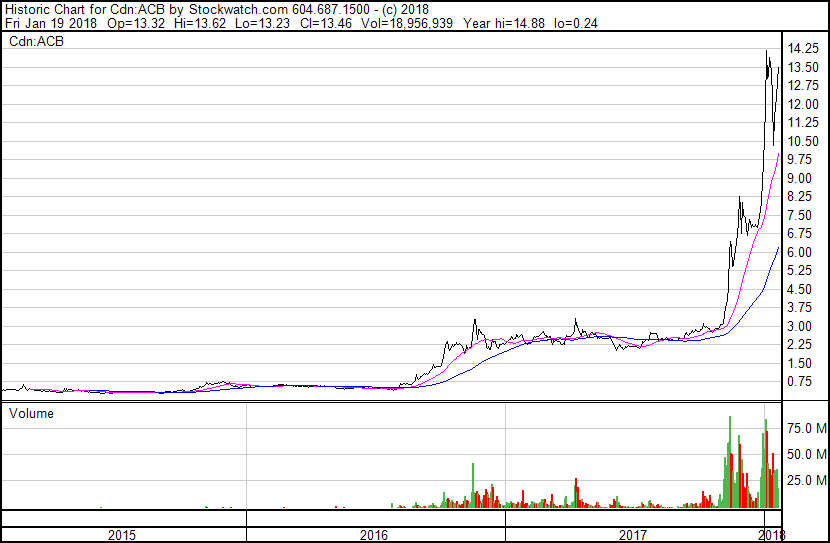Click the 25.0 M volume axis label
830x543 pixels.
click(x=807, y=480)
